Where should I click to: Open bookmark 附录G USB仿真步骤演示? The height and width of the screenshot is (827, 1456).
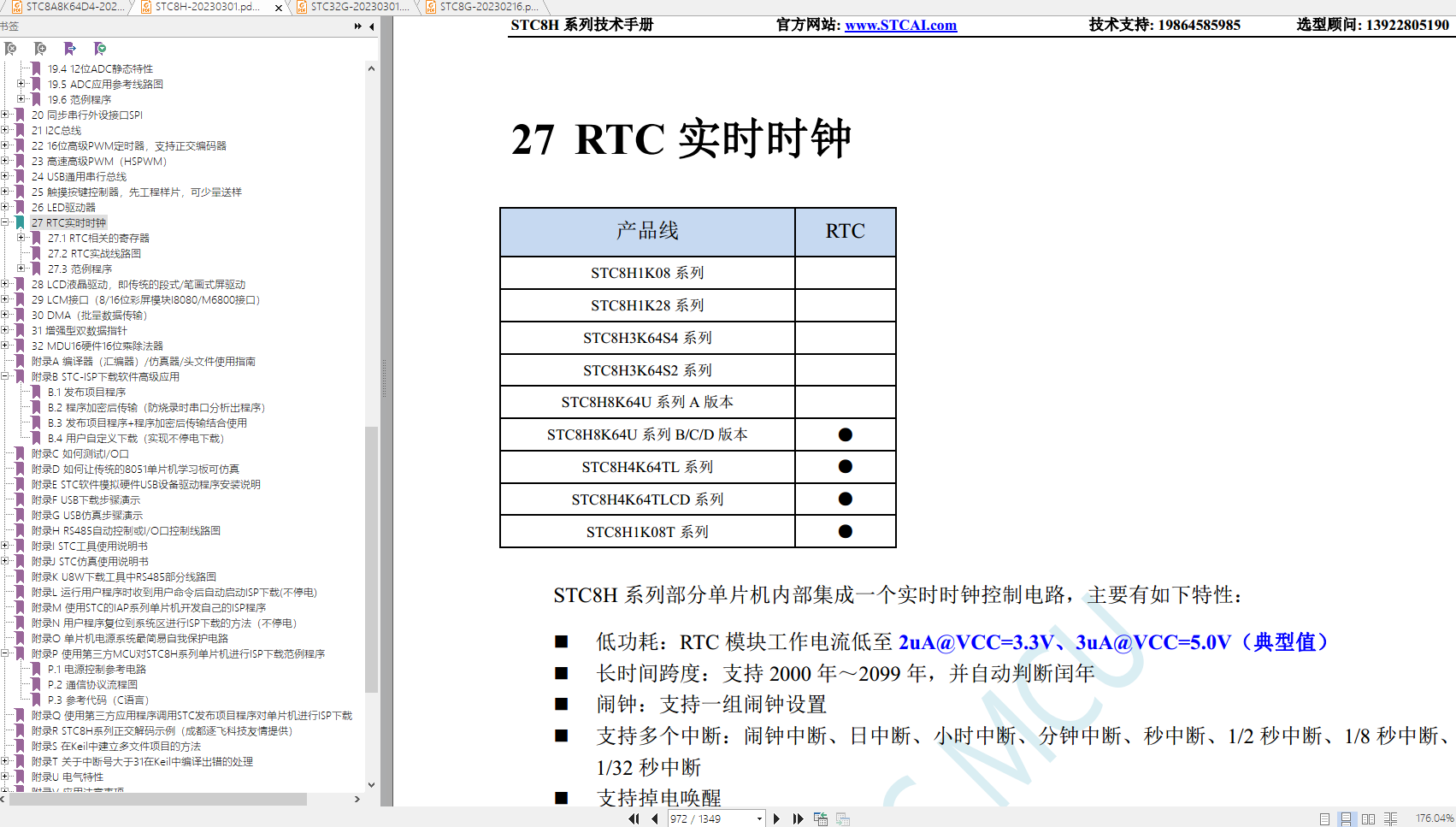pyautogui.click(x=87, y=515)
